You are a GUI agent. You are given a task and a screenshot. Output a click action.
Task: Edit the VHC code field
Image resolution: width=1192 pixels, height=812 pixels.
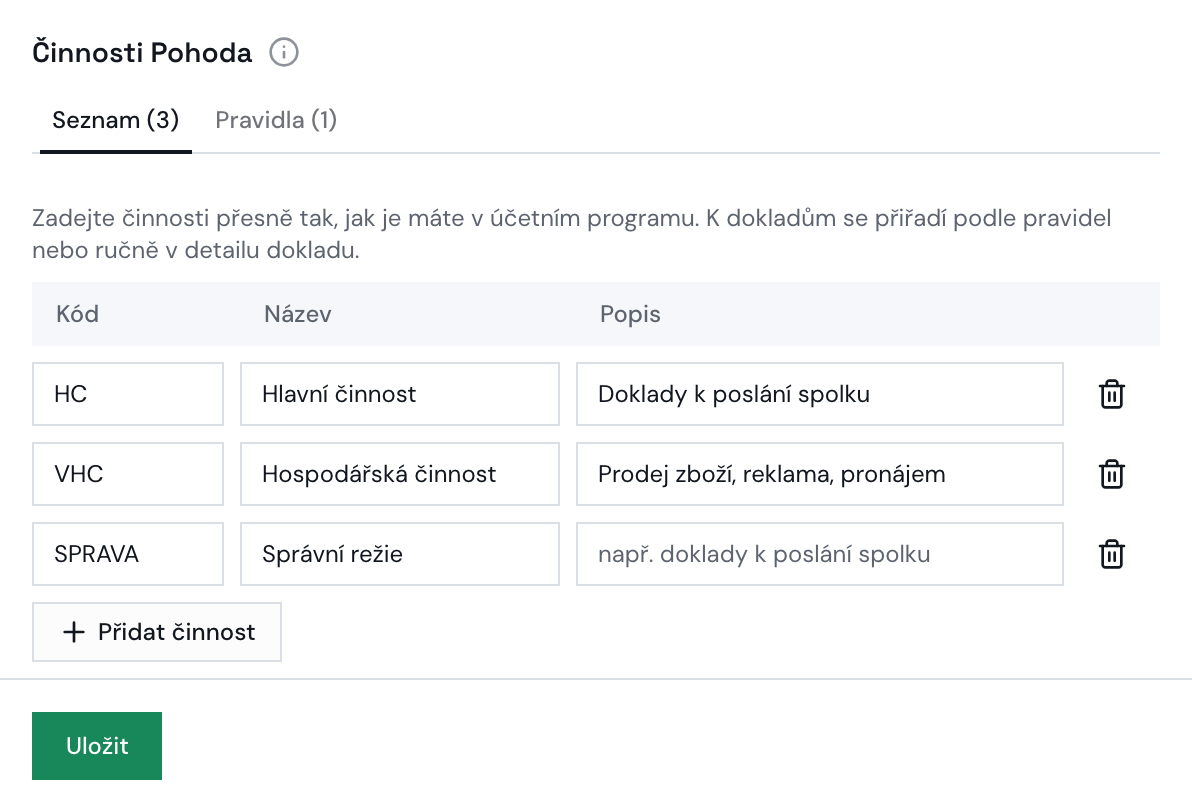pos(128,474)
